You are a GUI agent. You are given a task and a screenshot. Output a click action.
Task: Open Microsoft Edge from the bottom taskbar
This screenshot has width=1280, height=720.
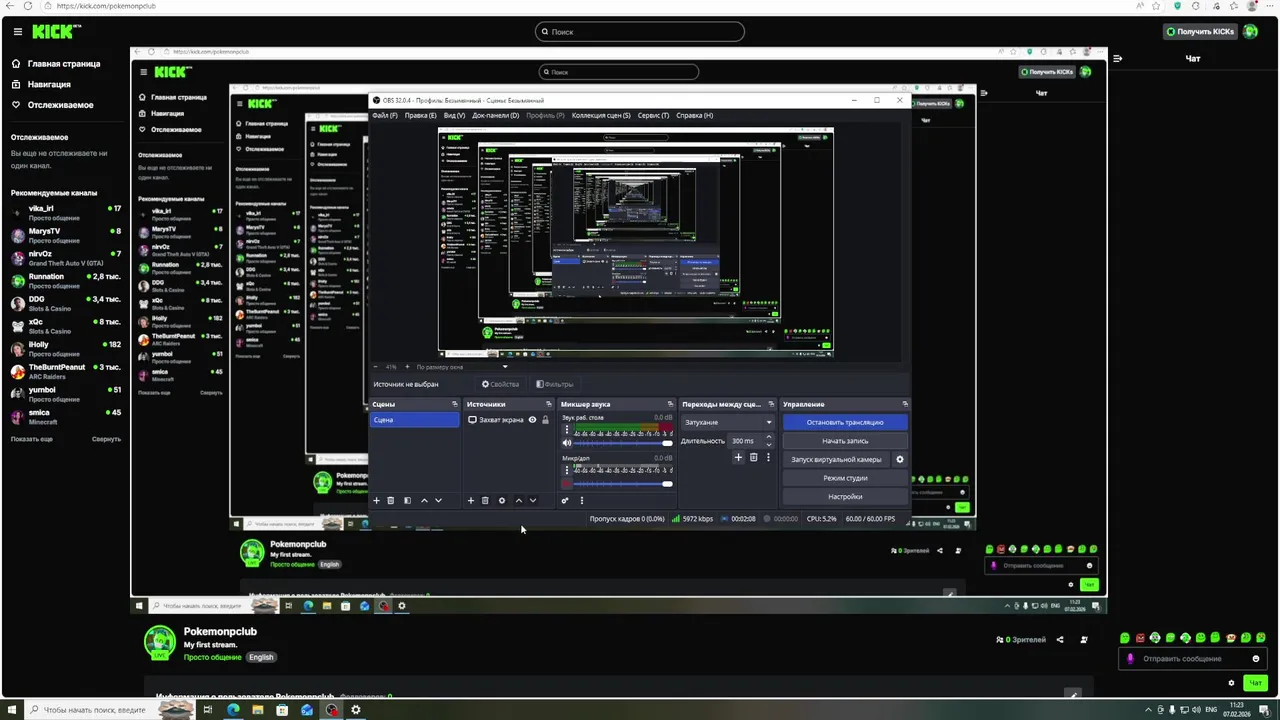coord(234,710)
